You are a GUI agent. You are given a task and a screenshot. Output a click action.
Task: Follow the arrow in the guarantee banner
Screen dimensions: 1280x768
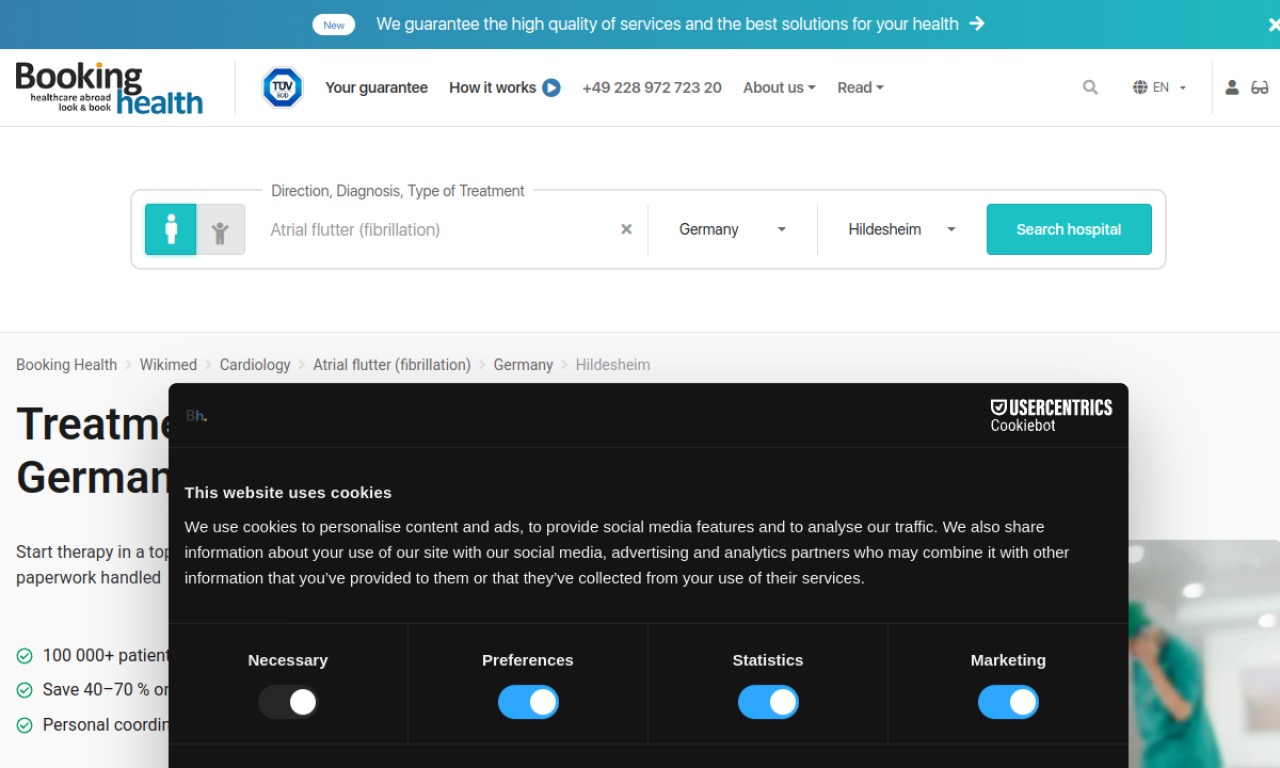977,23
